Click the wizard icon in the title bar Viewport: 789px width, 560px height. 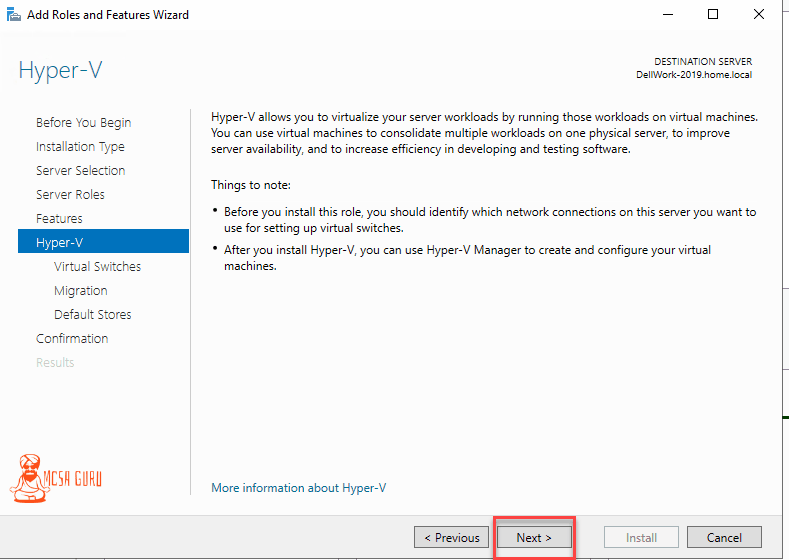click(14, 15)
